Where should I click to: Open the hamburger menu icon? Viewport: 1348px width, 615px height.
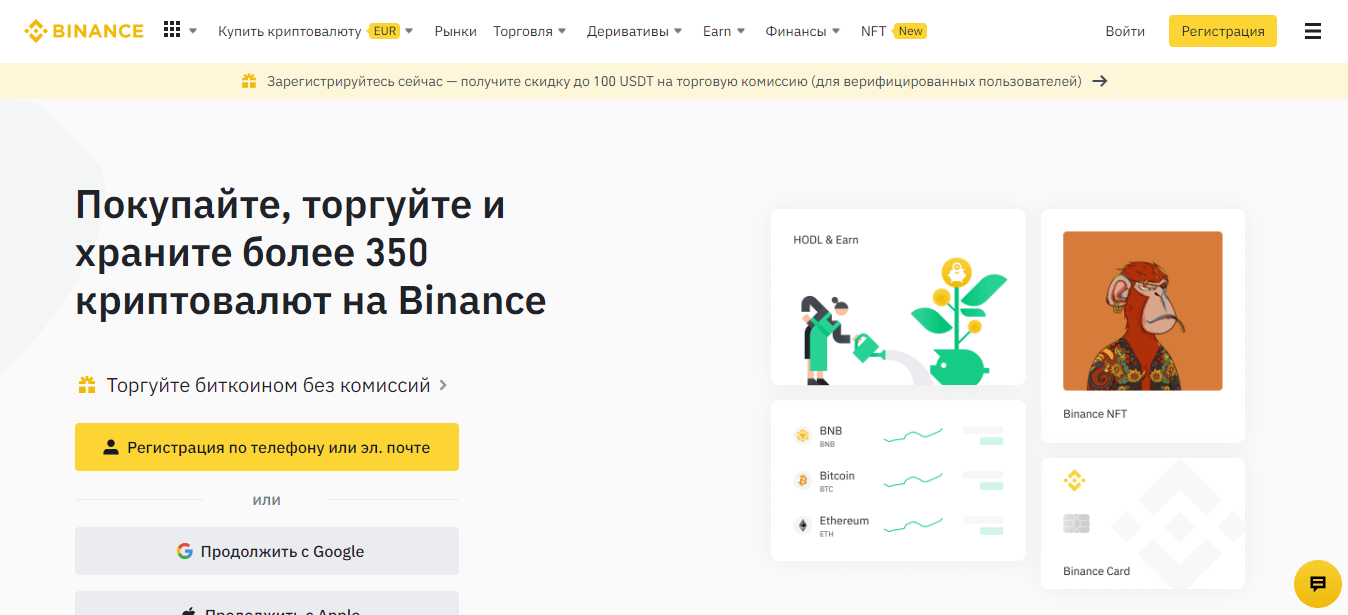[x=1313, y=31]
